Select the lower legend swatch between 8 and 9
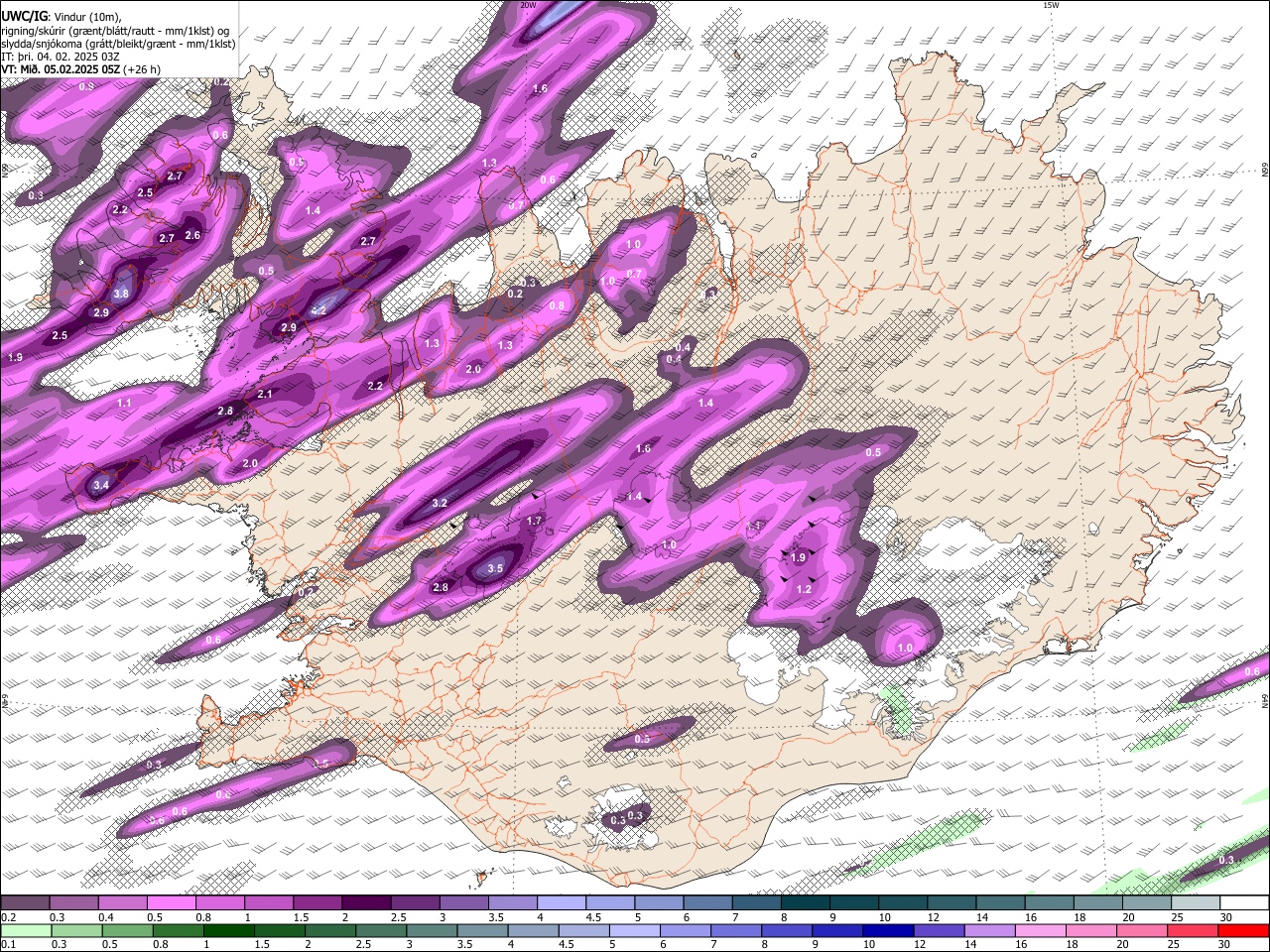1270x952 pixels. tap(787, 930)
